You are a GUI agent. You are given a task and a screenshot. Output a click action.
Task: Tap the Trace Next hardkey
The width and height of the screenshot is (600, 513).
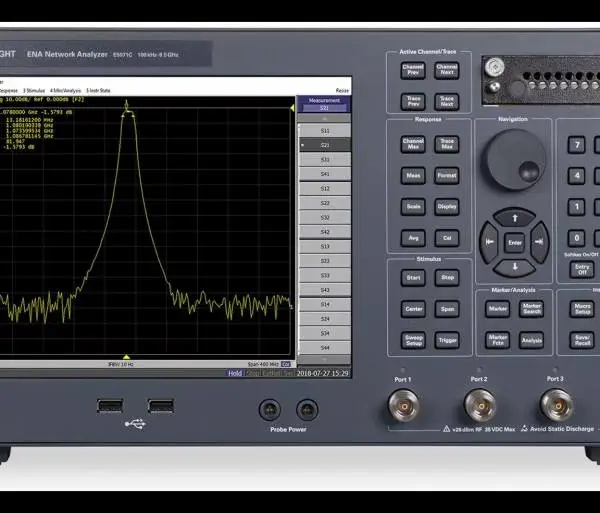[x=447, y=102]
